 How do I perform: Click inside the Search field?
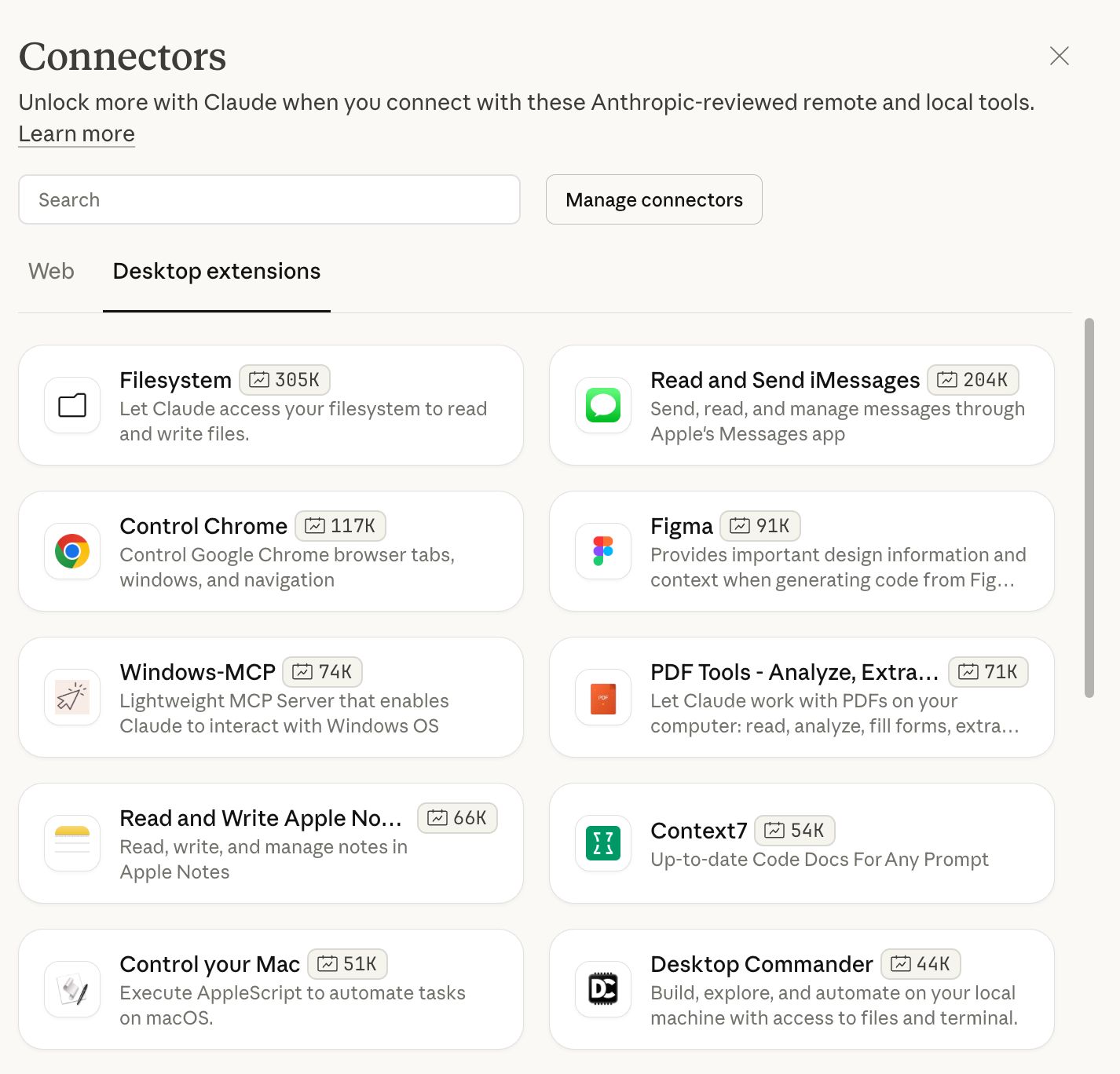[x=269, y=199]
